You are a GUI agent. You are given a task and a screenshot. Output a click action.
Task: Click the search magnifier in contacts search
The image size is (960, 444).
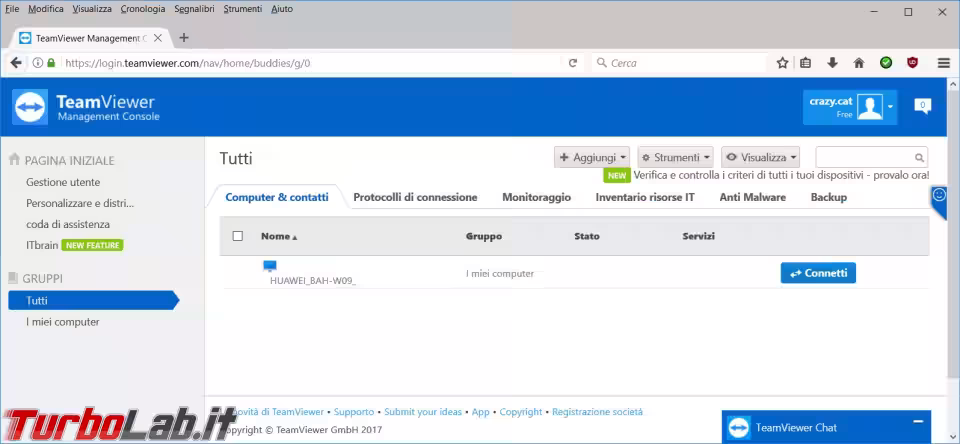(919, 157)
